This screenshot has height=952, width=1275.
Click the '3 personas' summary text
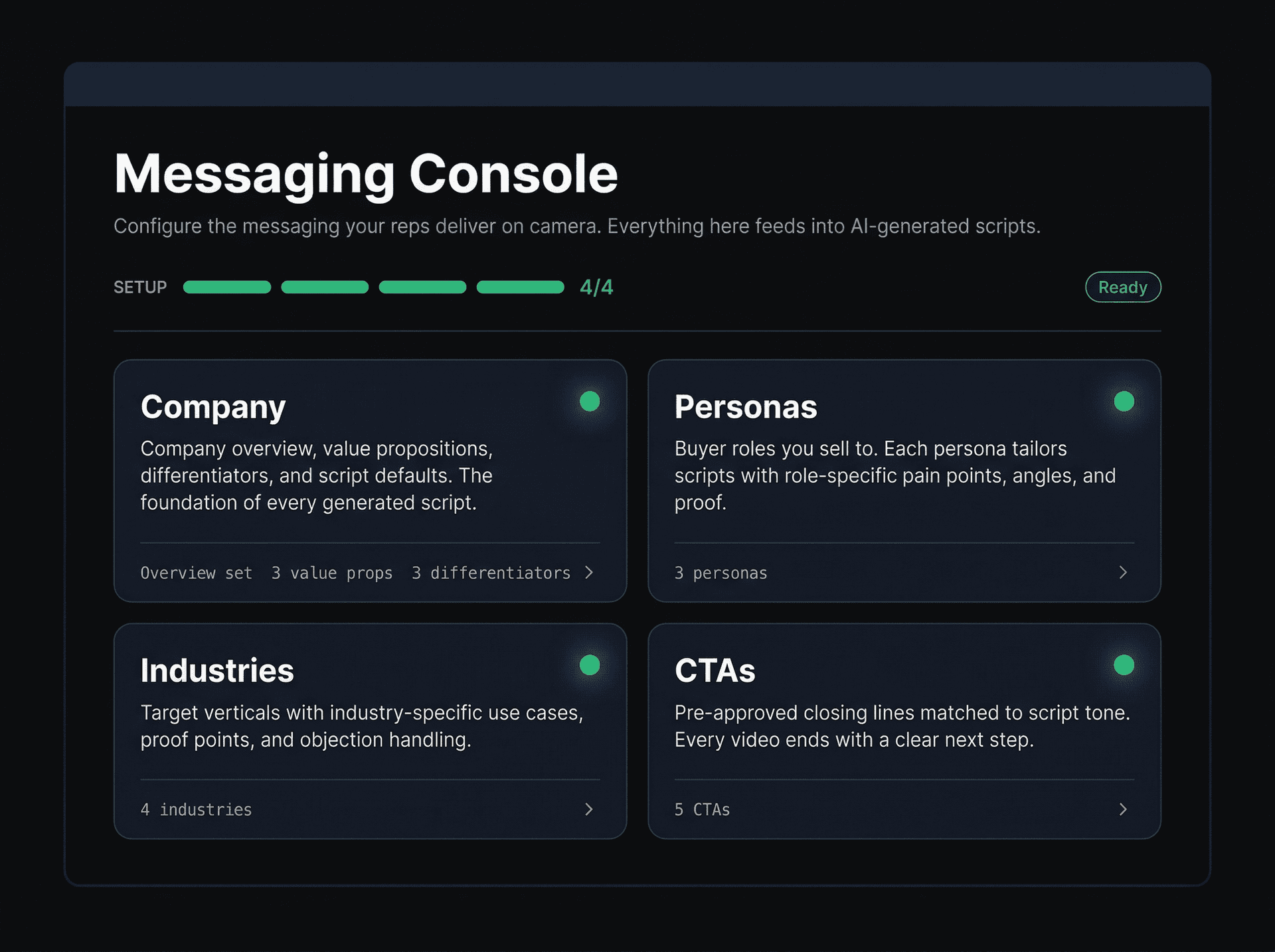pyautogui.click(x=721, y=572)
